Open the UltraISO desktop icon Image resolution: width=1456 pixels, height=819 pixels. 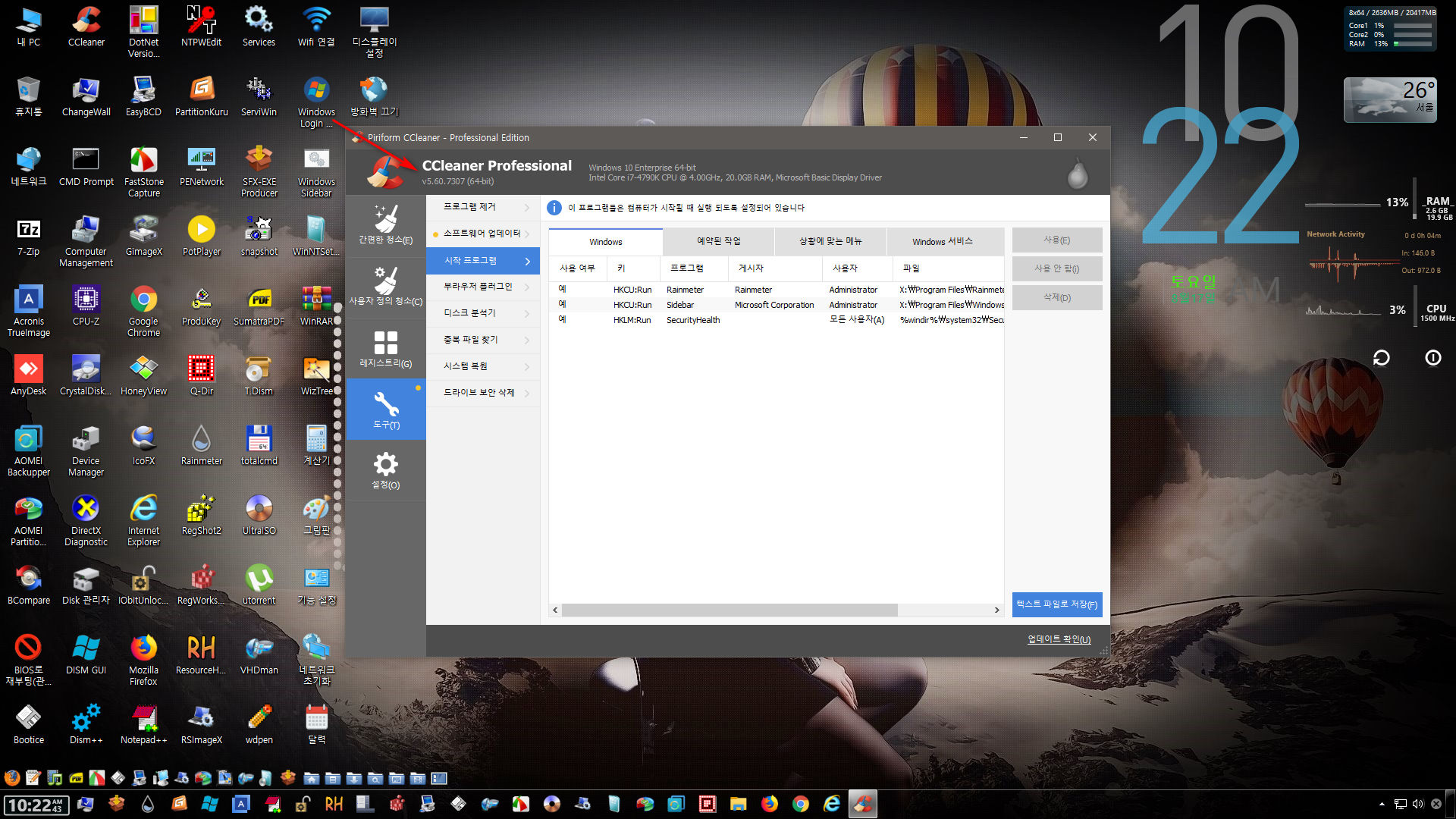click(259, 515)
